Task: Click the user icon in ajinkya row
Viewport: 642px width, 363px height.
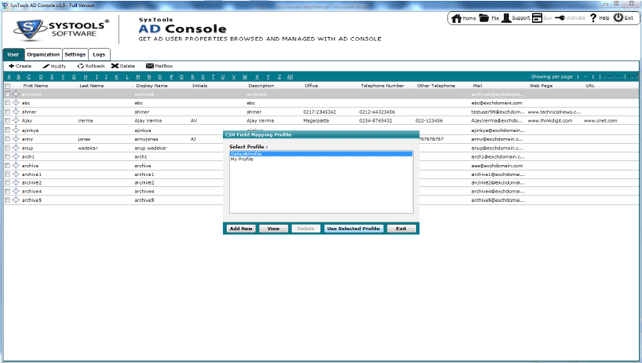Action: point(16,130)
